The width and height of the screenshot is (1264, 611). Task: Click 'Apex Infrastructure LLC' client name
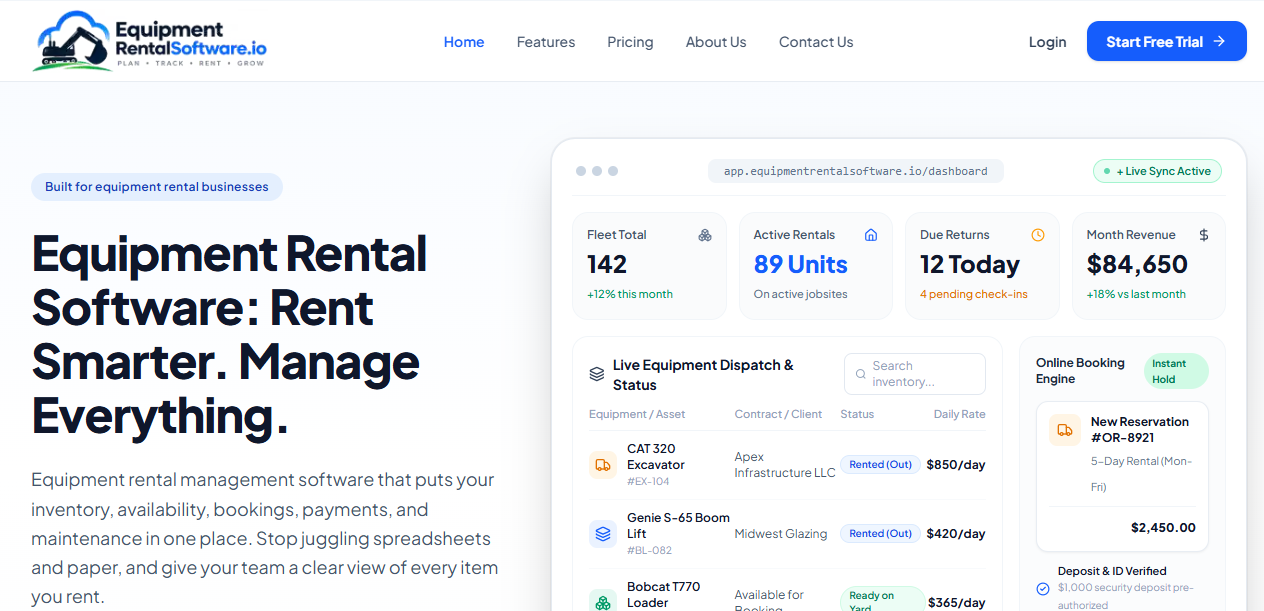[x=785, y=465]
